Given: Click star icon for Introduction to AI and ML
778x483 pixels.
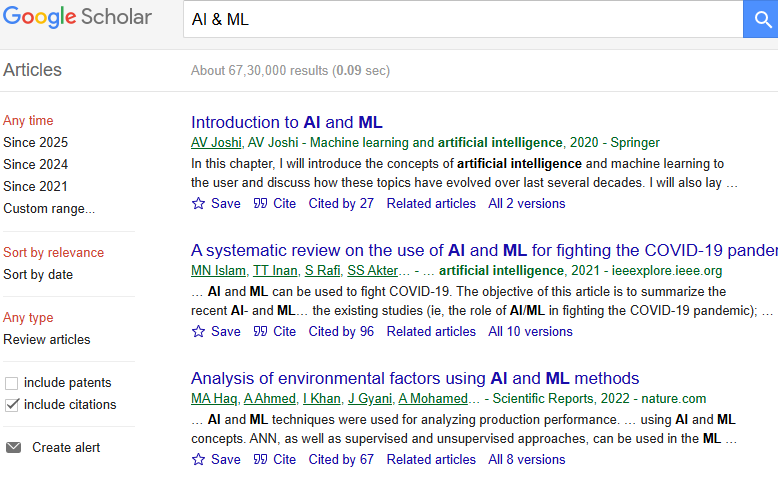Looking at the screenshot, I should point(198,203).
